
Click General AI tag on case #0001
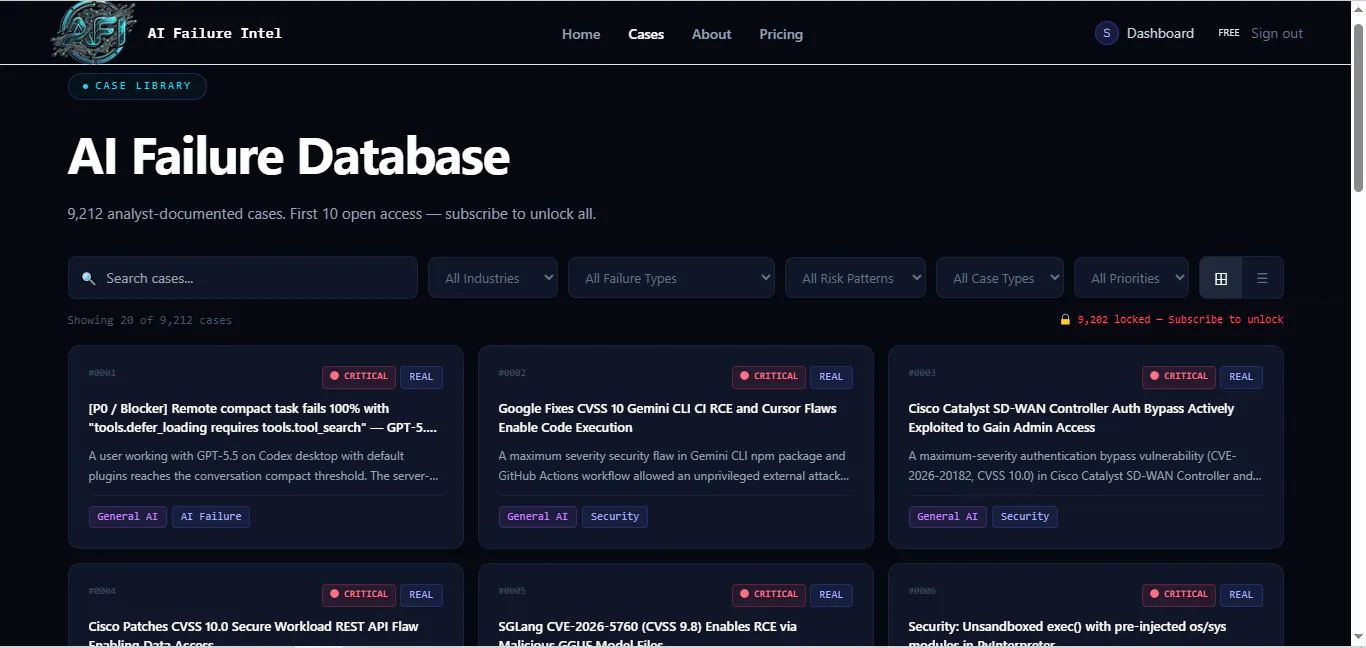128,517
